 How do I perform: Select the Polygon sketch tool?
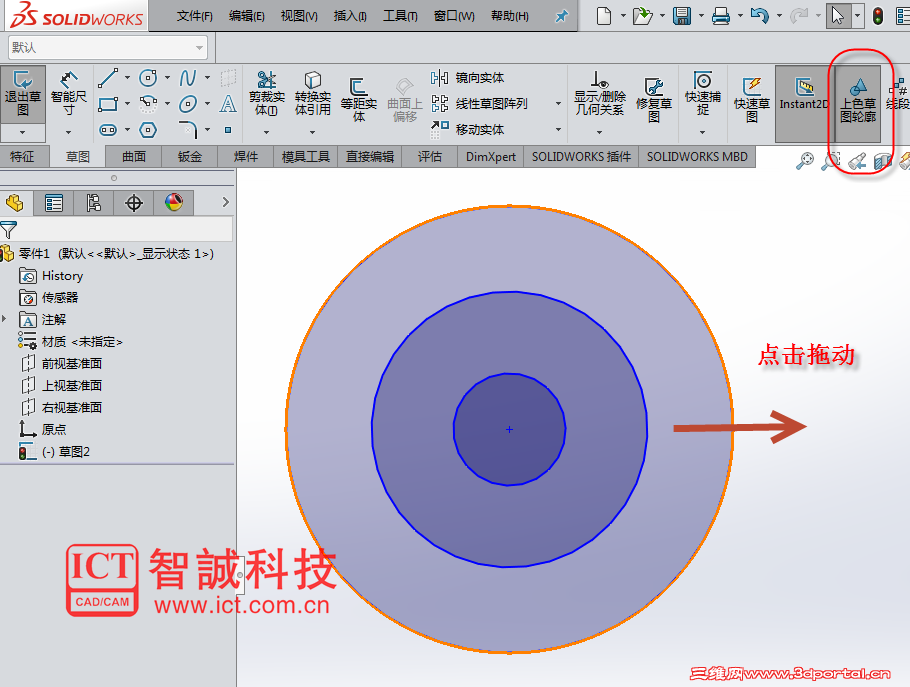click(148, 130)
